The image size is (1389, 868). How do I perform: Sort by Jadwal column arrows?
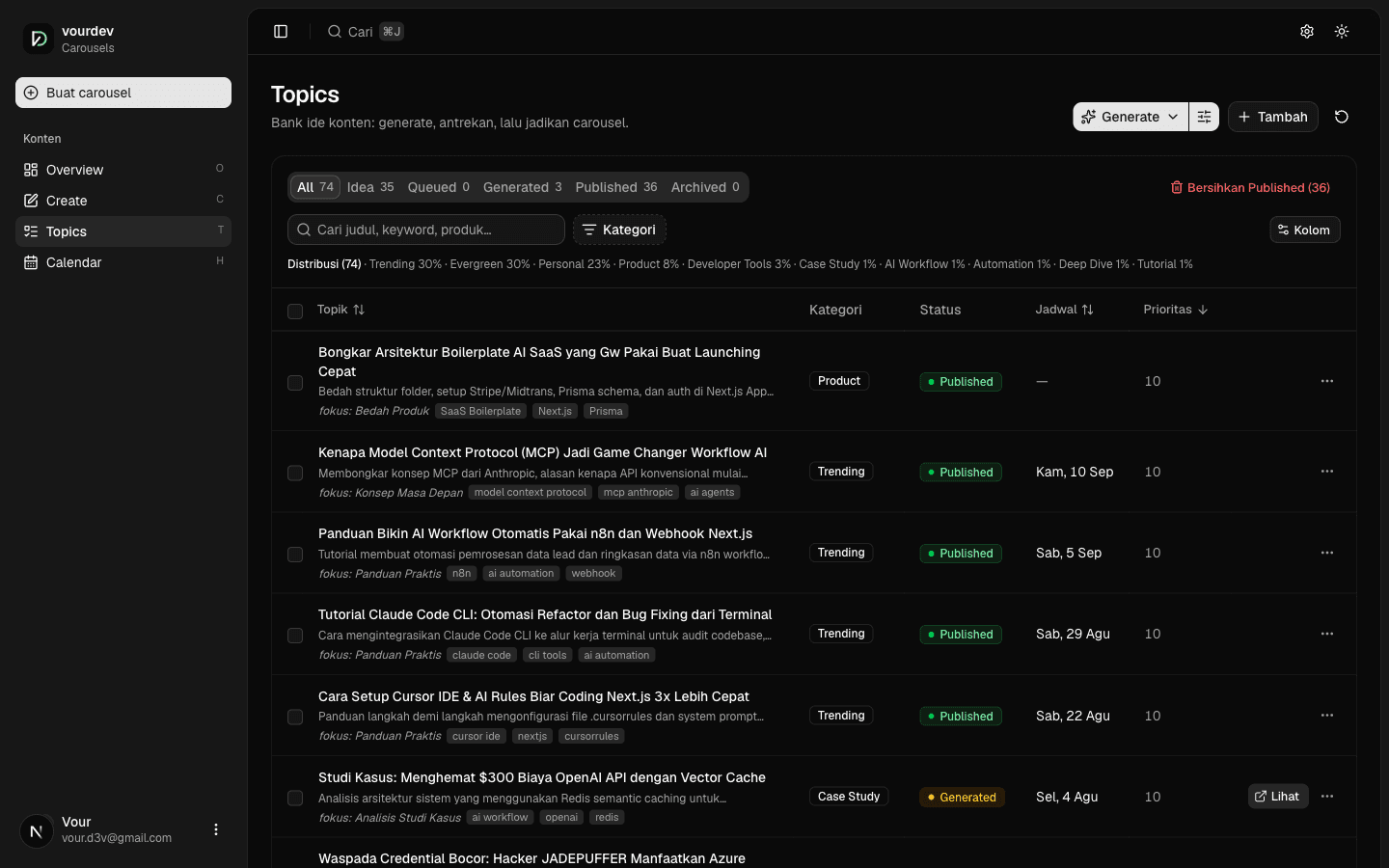(x=1088, y=310)
